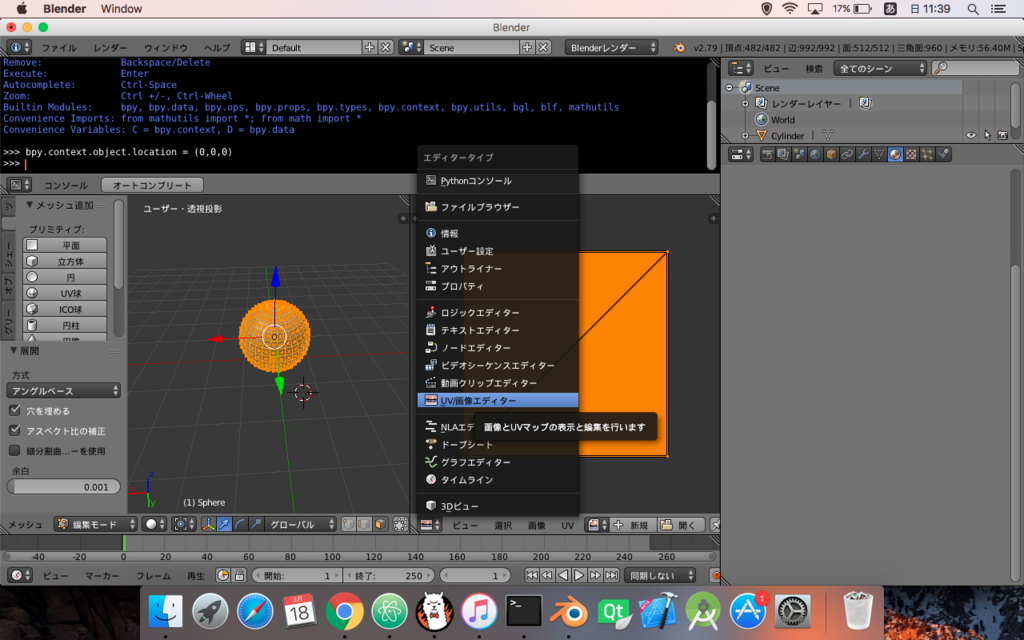Open the 編集モード mode dropdown

95,524
